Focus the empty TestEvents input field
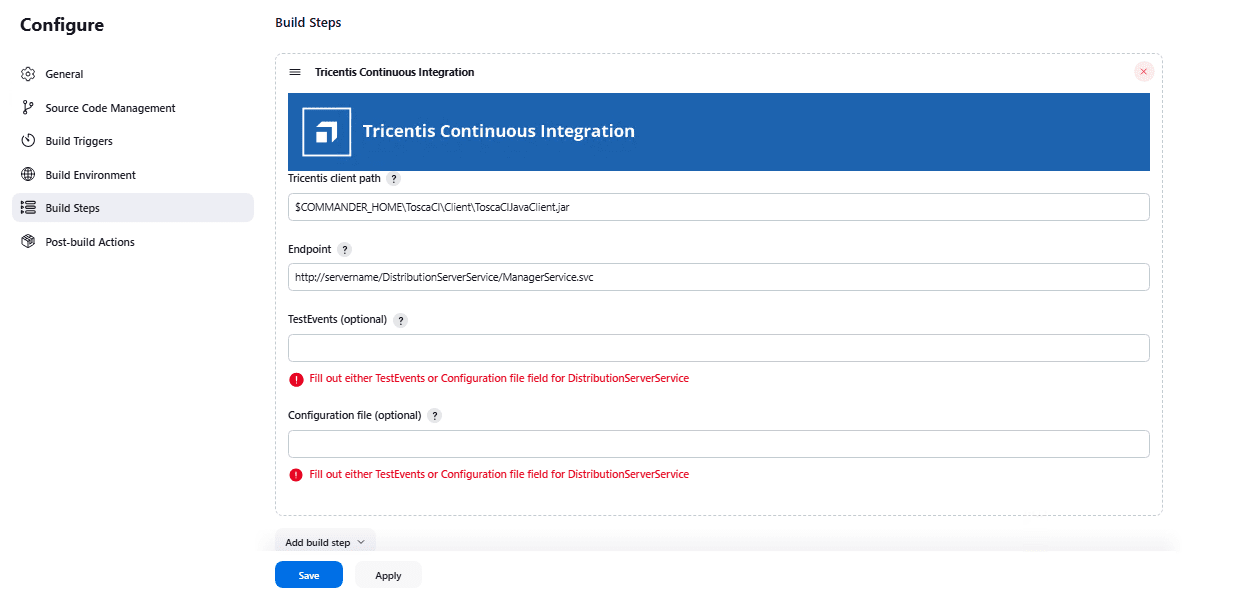 (x=718, y=348)
